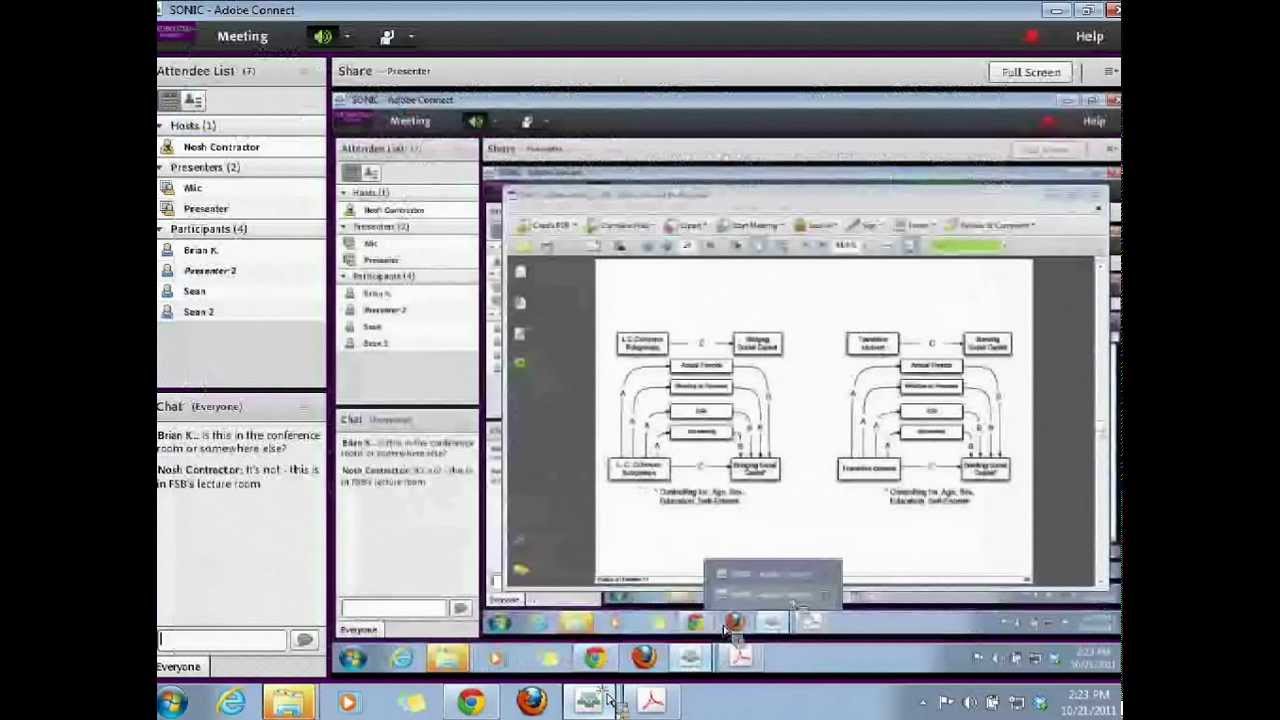Click the presenter icon beside Presenter

(168, 209)
